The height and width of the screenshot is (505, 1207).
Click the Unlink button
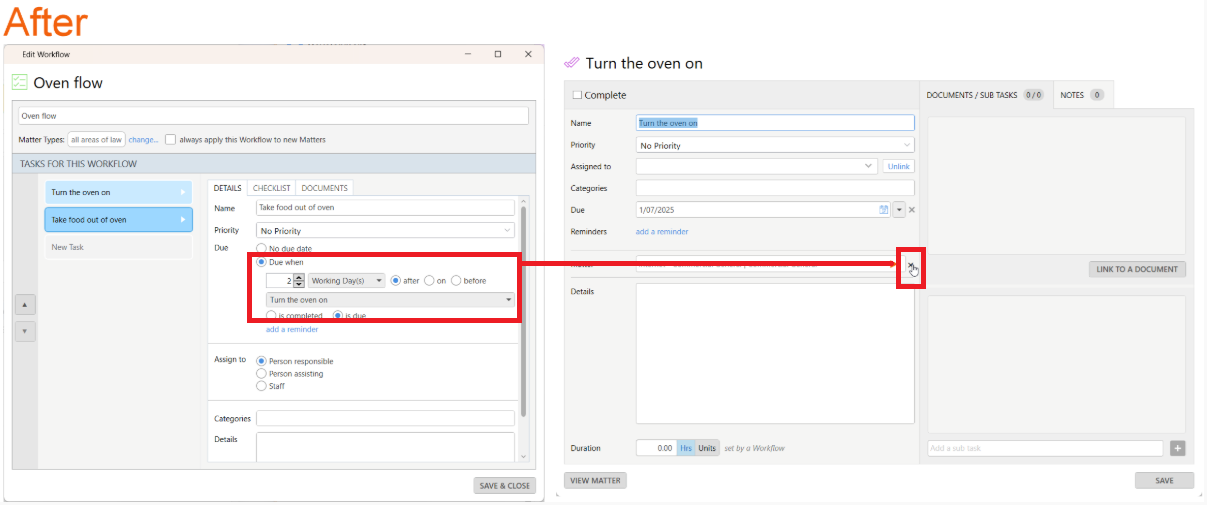898,166
